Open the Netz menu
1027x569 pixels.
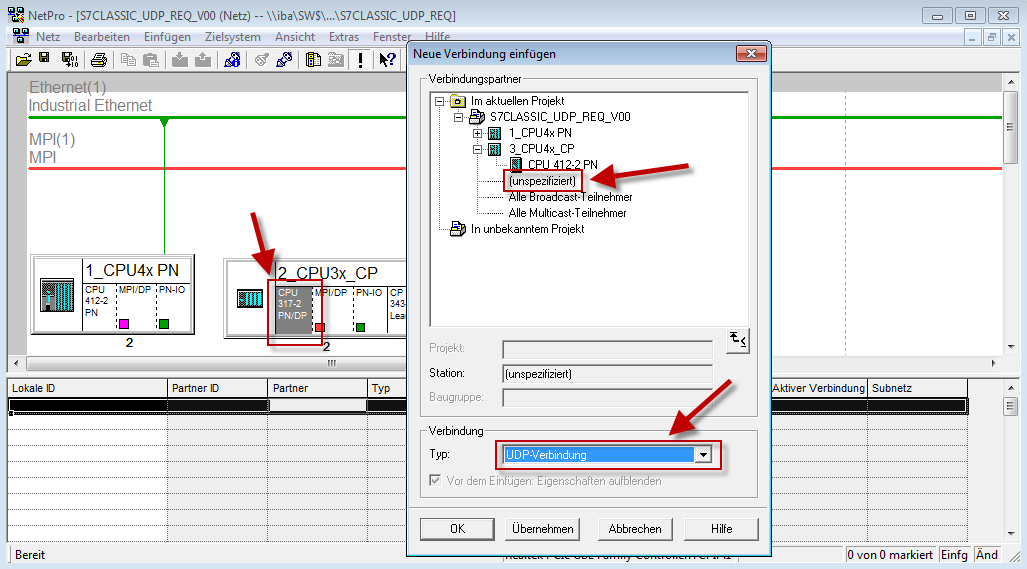(48, 37)
